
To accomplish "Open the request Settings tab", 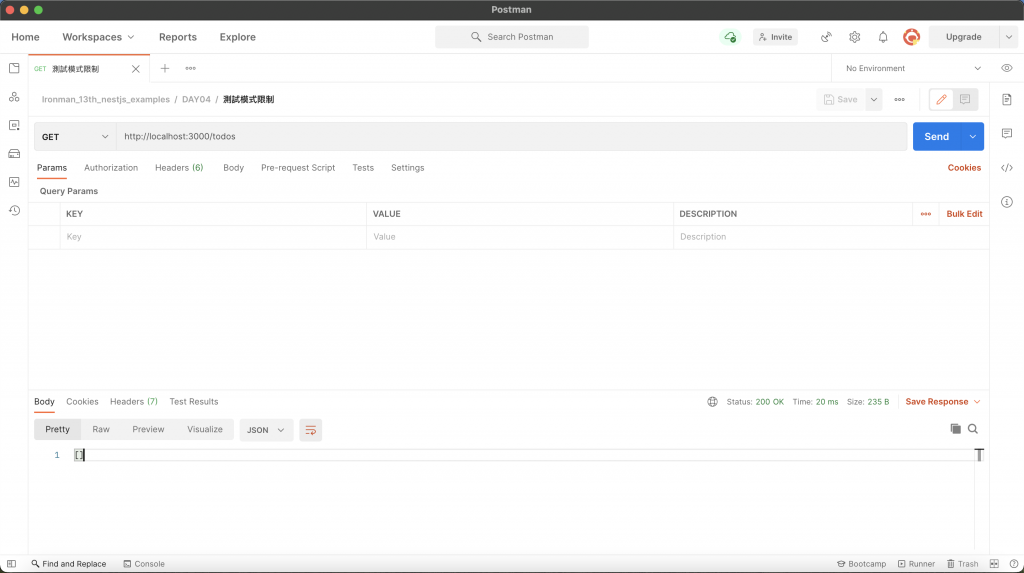I will coord(408,168).
